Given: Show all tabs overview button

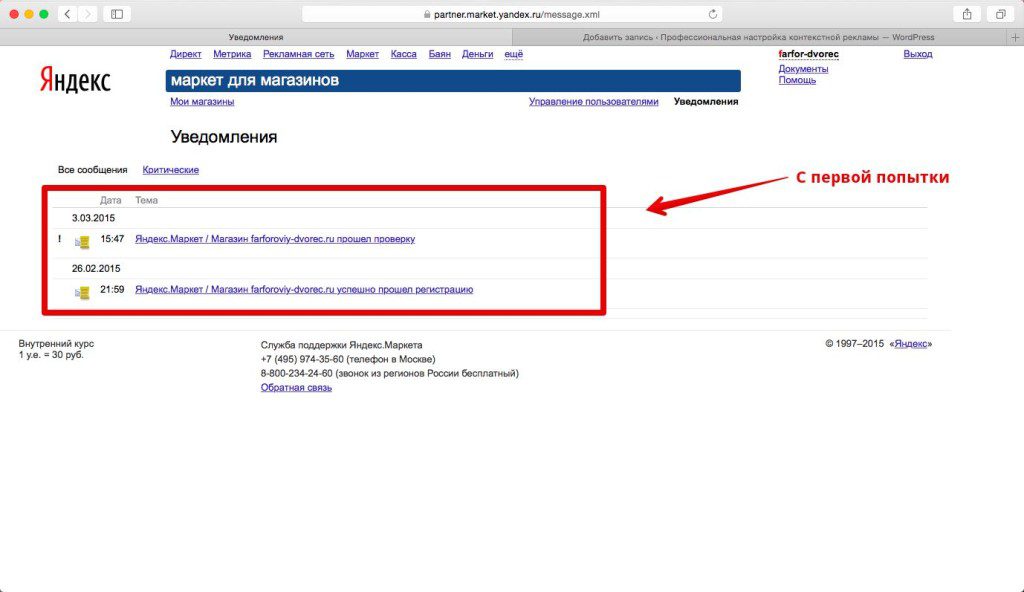Looking at the screenshot, I should point(1000,14).
